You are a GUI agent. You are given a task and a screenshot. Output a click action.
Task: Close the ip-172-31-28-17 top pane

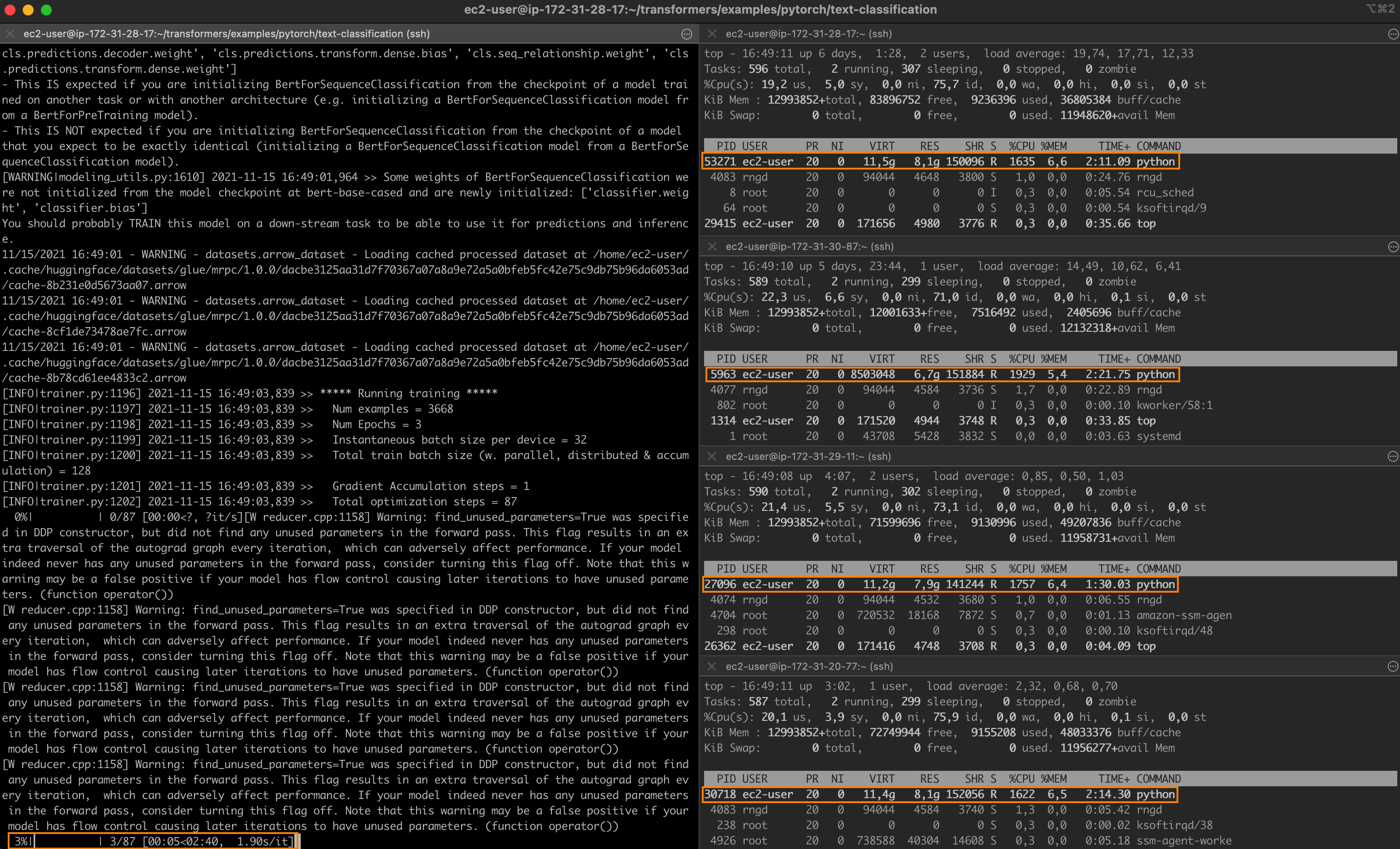coord(712,34)
